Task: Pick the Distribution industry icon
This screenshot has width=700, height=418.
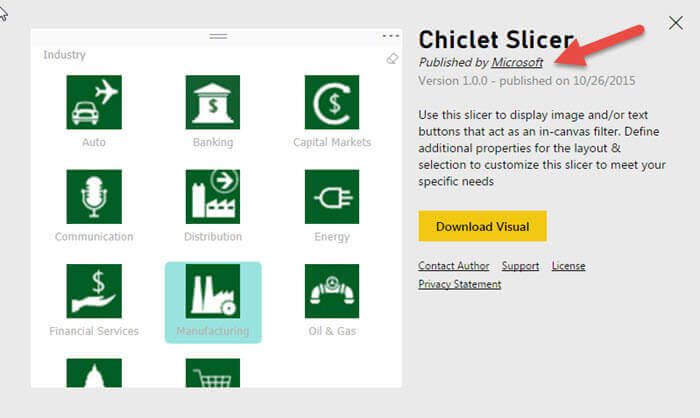Action: click(x=213, y=196)
